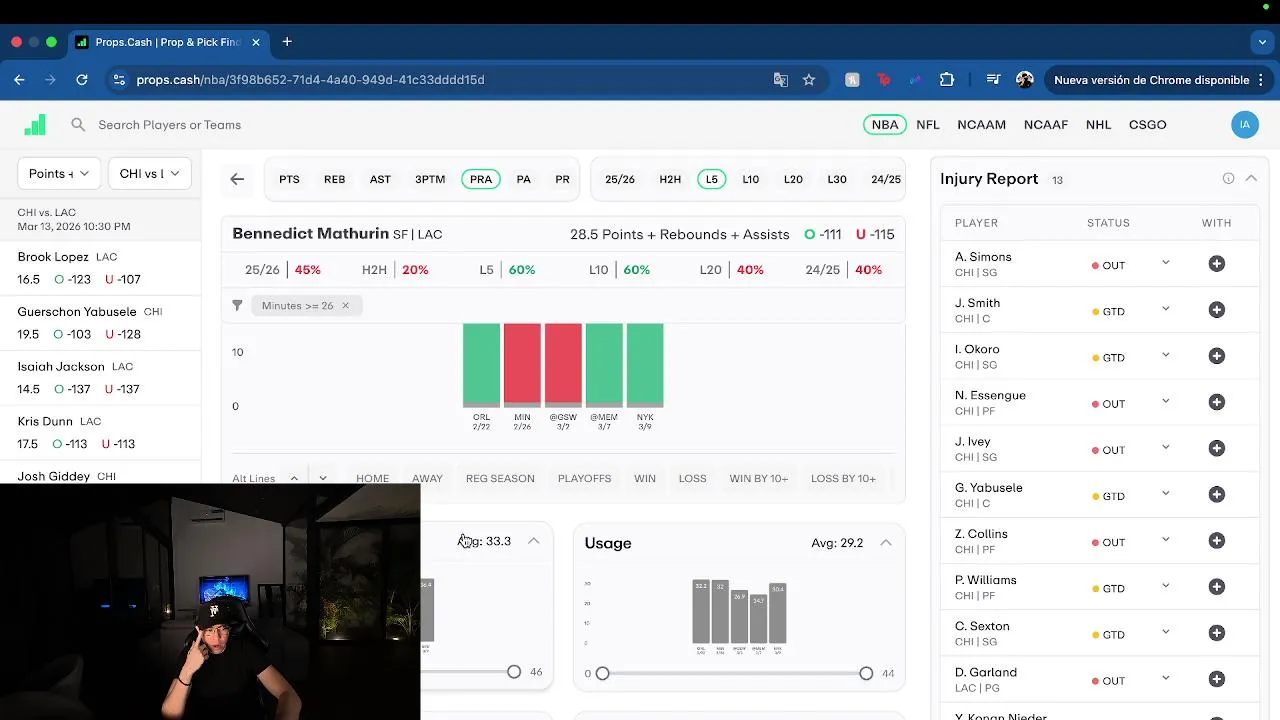Add I. Okoro to With filter
The width and height of the screenshot is (1280, 720).
point(1217,356)
